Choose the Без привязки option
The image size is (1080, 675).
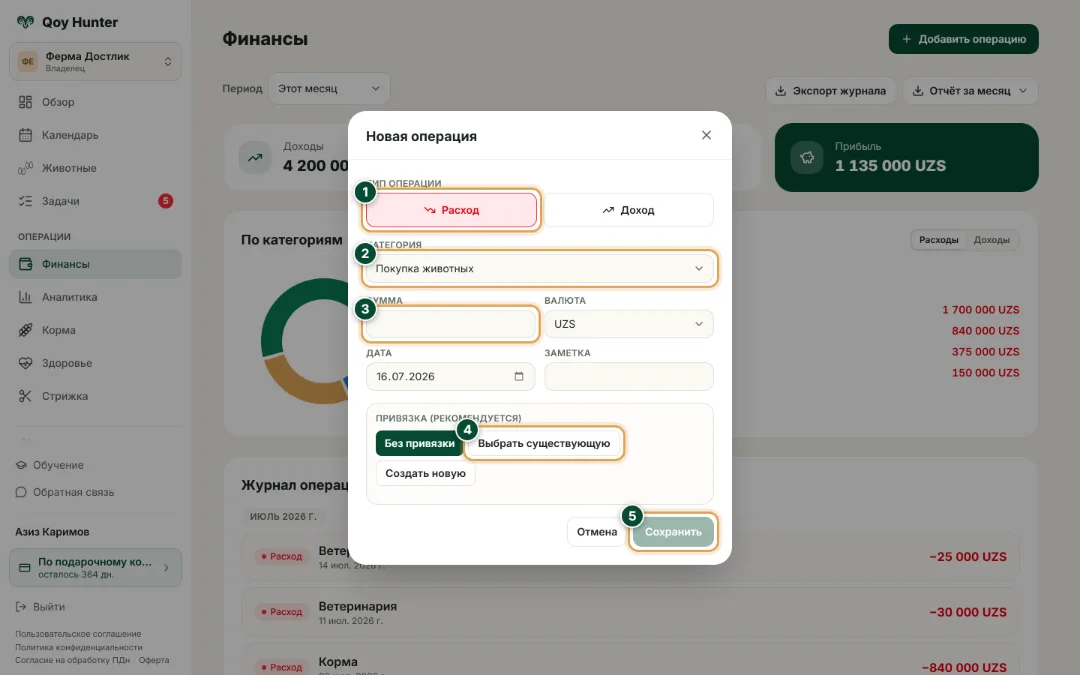click(x=419, y=444)
